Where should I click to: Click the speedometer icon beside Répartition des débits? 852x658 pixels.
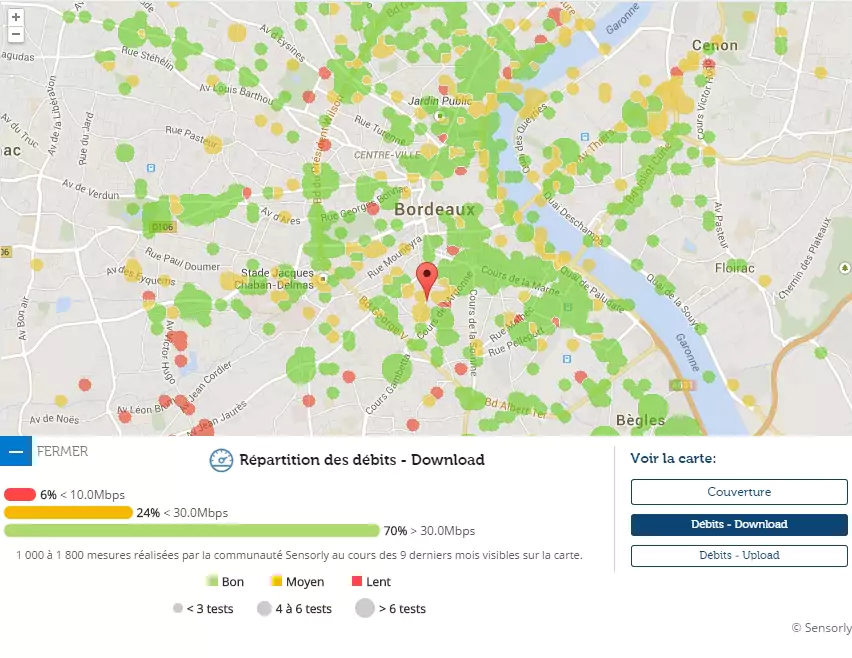point(221,460)
